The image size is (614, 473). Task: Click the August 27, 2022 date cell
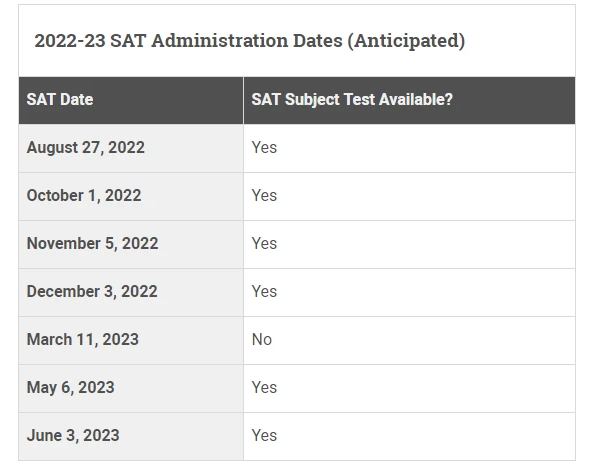[86, 148]
